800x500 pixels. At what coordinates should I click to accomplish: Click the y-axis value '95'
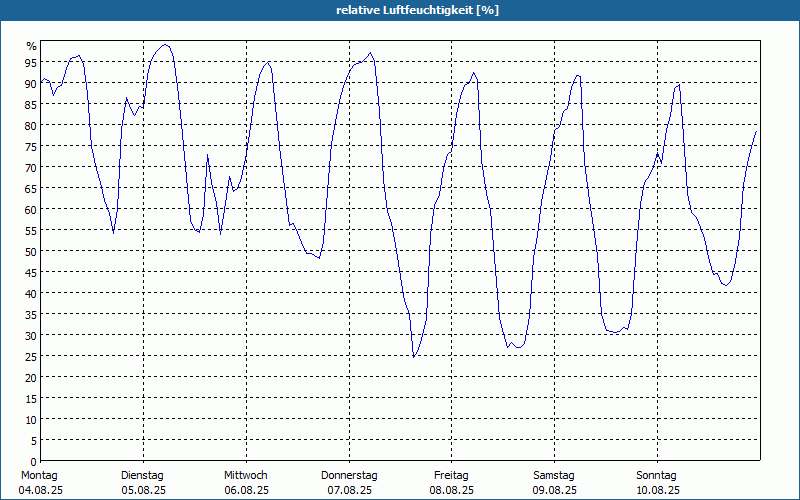(x=32, y=62)
